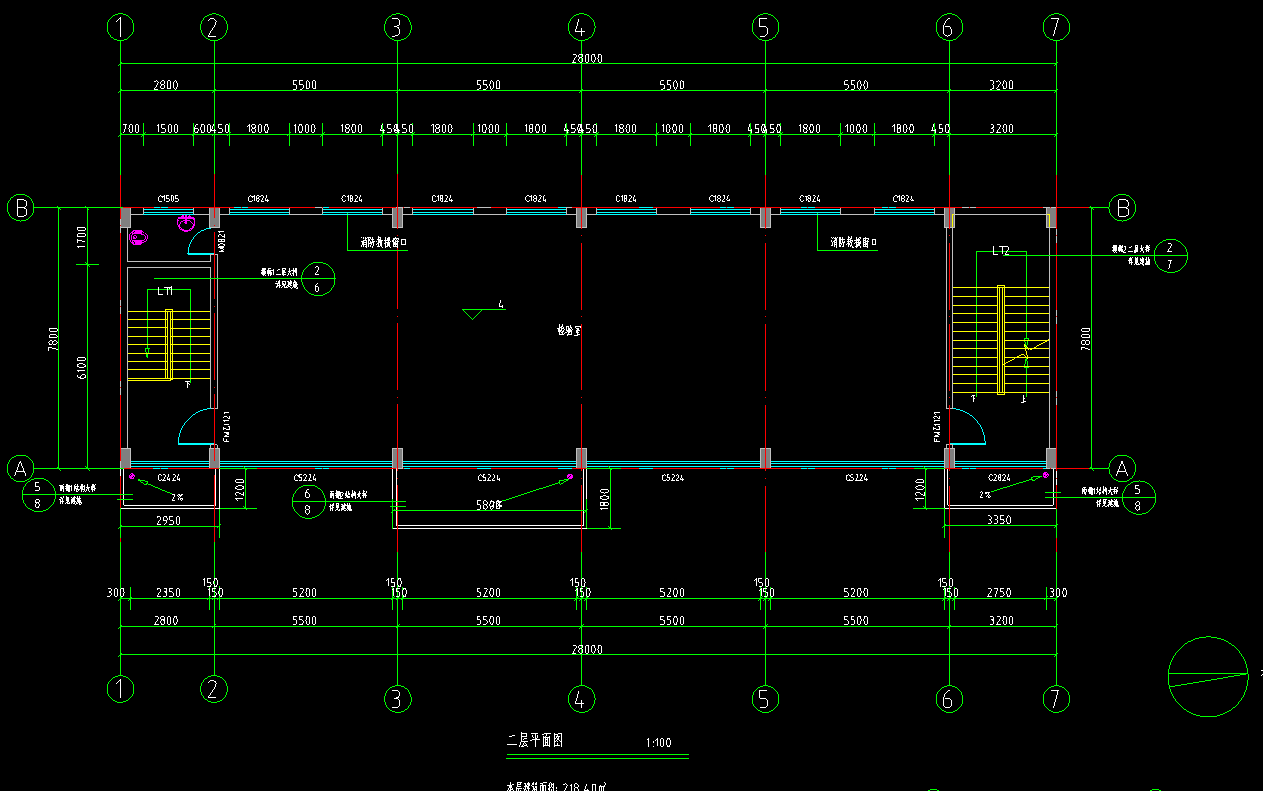Select the north arrow compass circle
The image size is (1263, 791).
point(1208,677)
